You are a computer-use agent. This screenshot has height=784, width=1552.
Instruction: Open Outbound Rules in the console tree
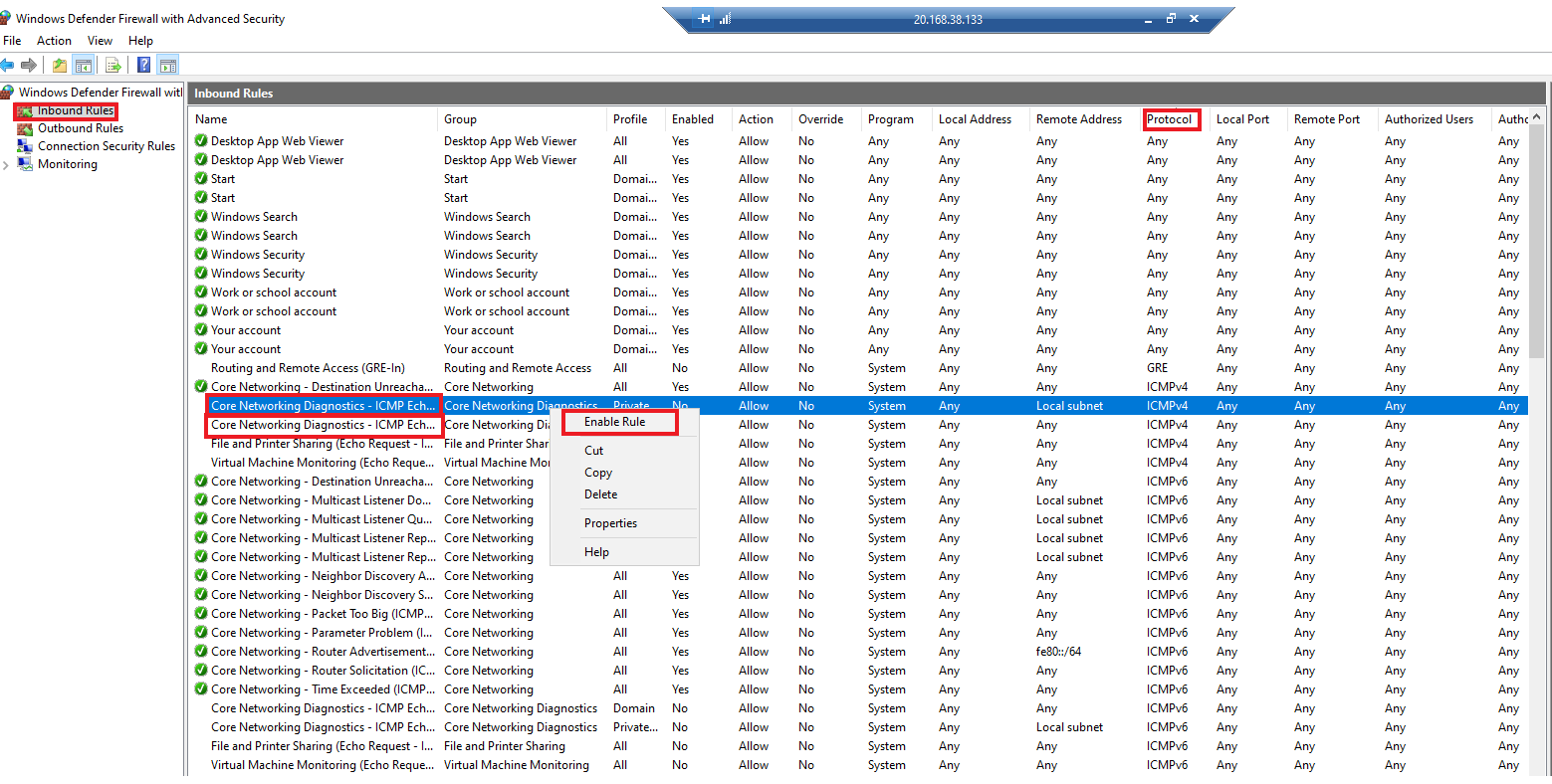click(81, 127)
